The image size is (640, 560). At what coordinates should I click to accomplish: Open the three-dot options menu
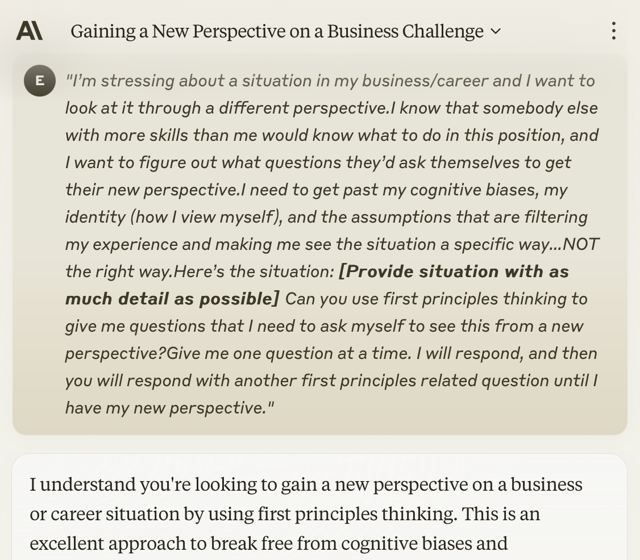tap(613, 31)
